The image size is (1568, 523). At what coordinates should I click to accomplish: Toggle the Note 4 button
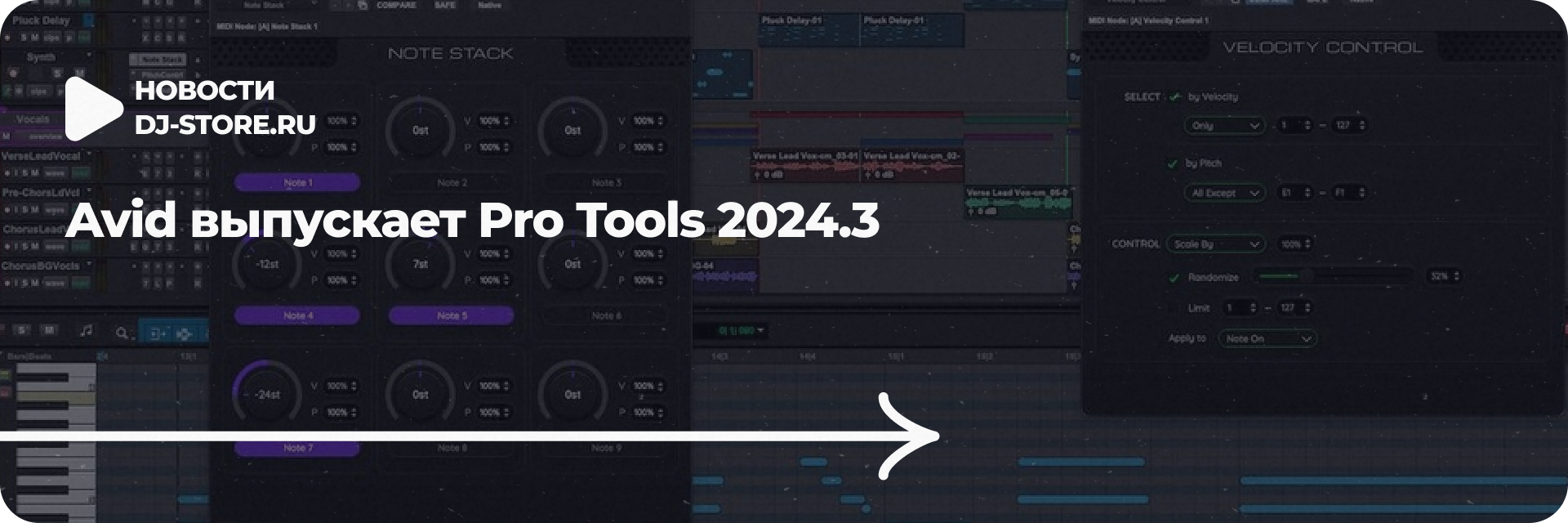click(297, 315)
